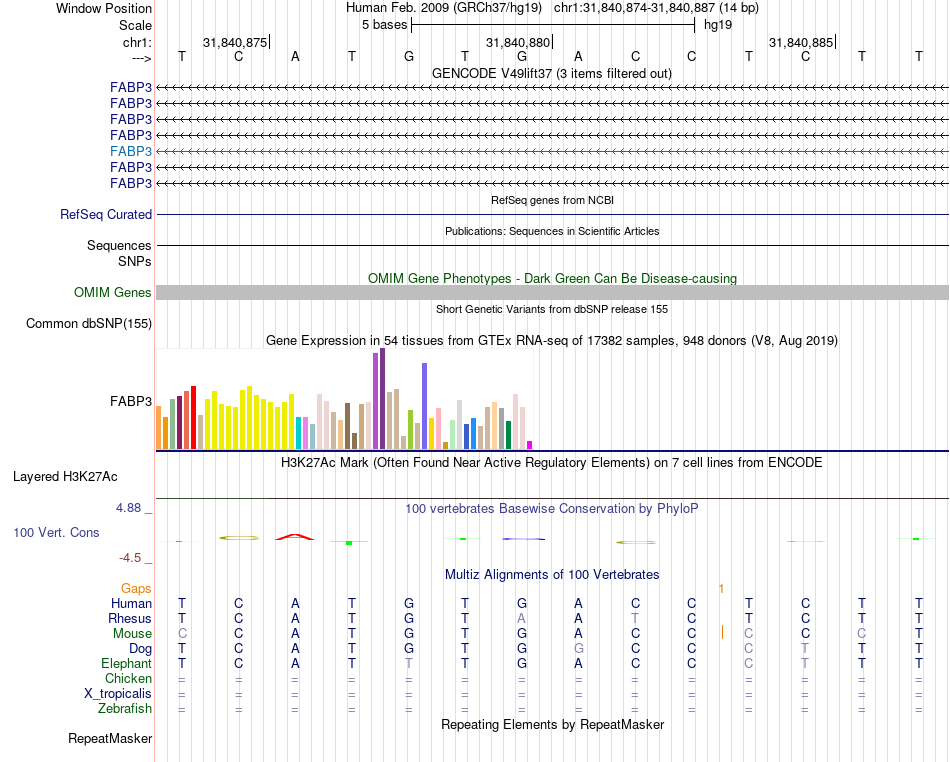Open the GENCODE V49lift37 track title

coord(552,73)
